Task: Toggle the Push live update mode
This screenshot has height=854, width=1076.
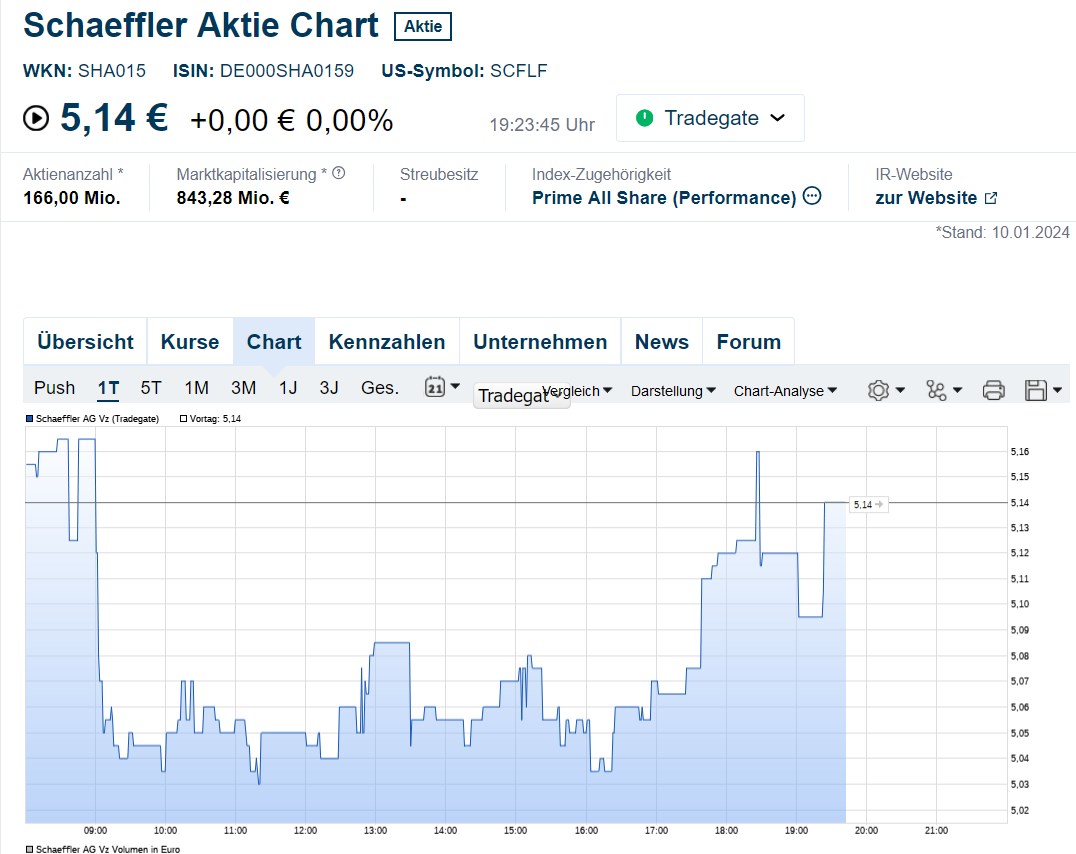Action: pos(54,388)
